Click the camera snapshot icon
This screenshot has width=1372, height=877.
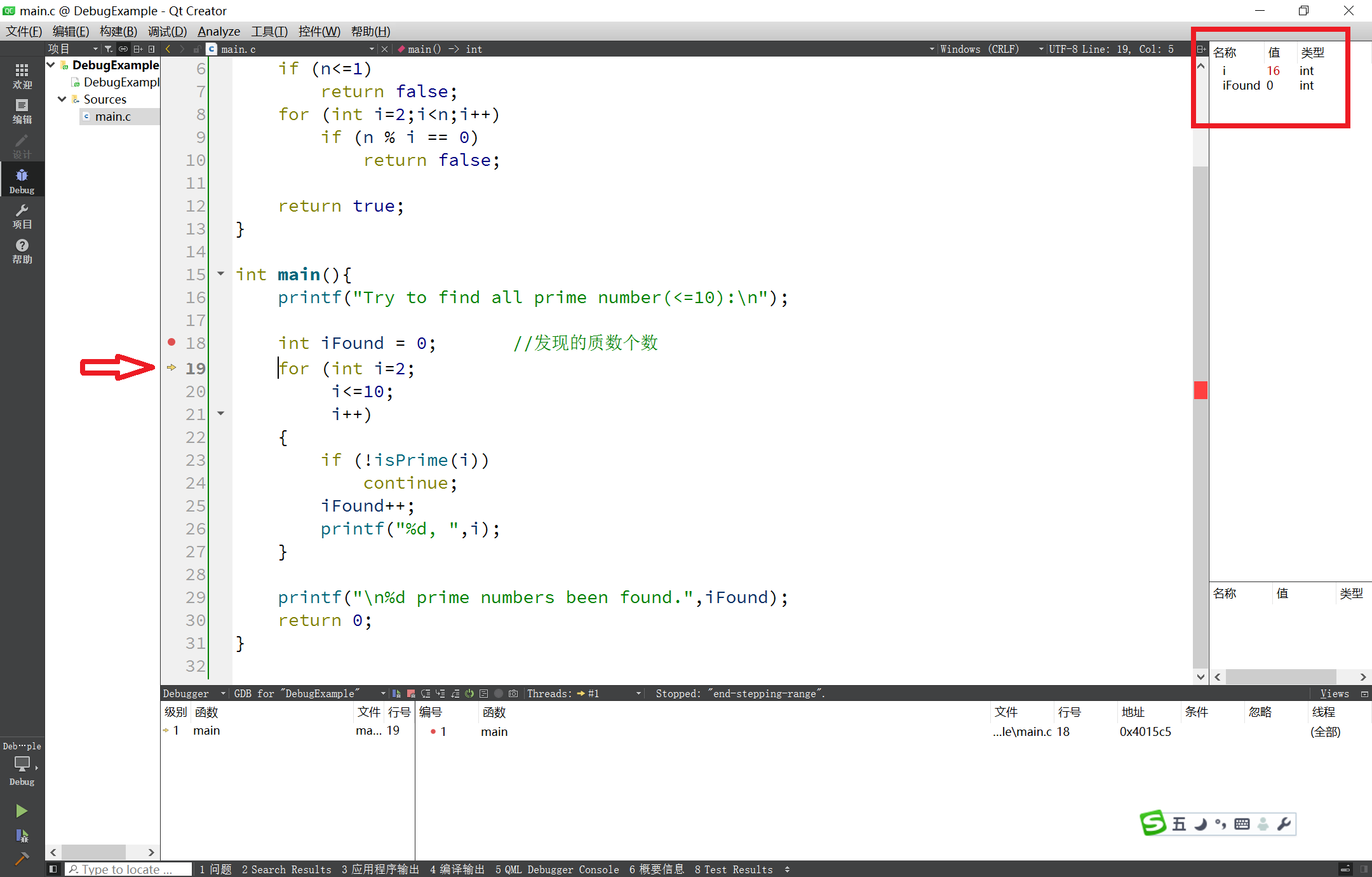513,693
